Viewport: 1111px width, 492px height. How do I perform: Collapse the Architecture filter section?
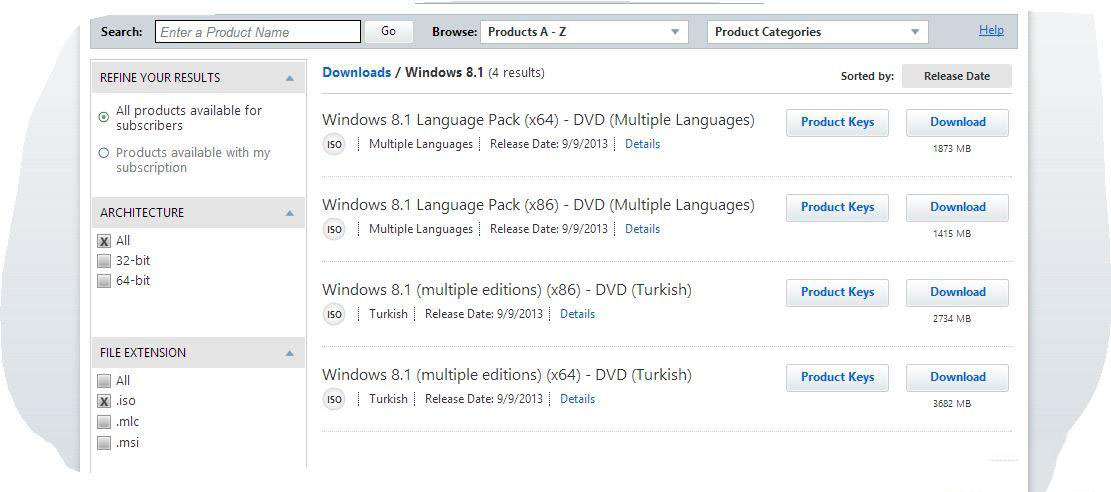(289, 213)
